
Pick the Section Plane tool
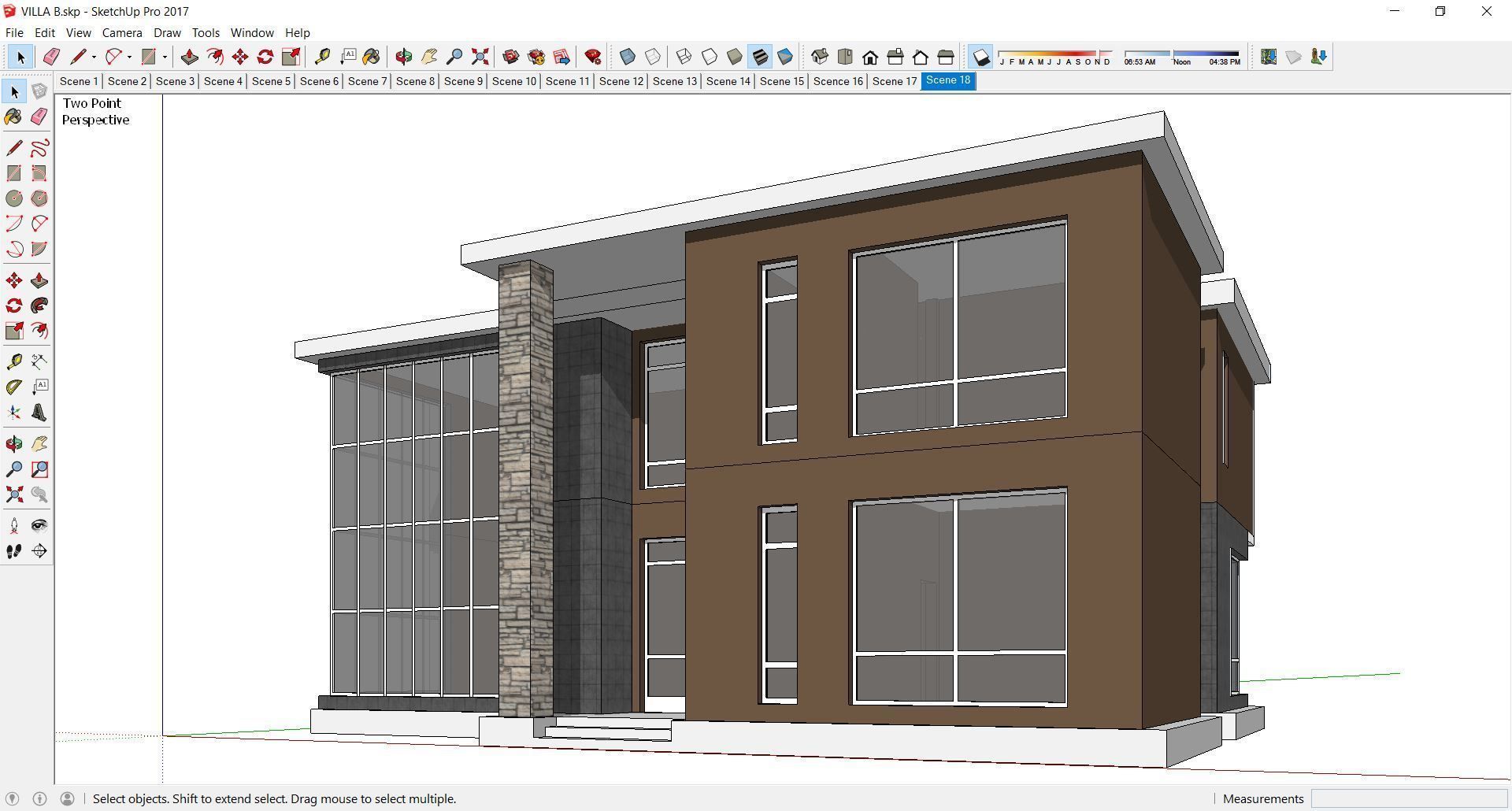coord(39,551)
